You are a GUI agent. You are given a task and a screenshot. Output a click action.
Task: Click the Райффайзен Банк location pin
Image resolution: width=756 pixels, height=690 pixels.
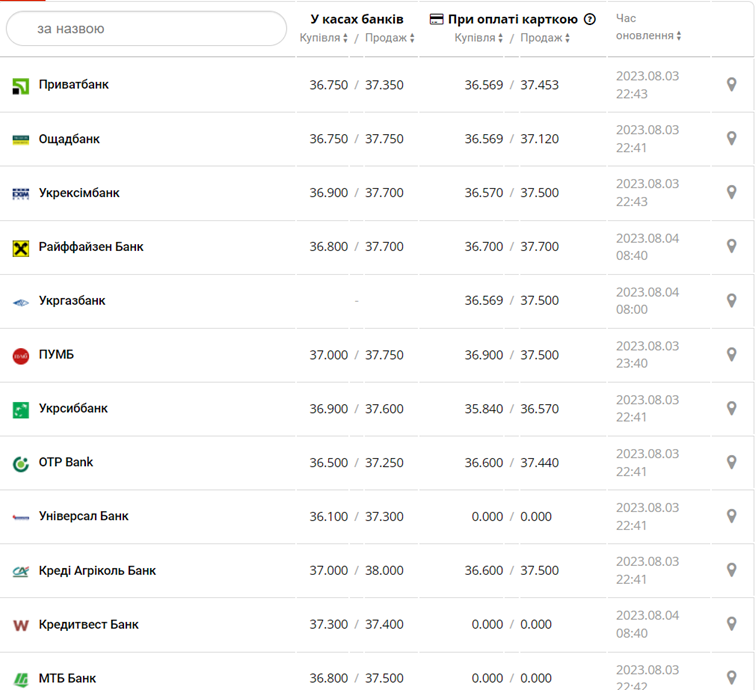pos(731,247)
